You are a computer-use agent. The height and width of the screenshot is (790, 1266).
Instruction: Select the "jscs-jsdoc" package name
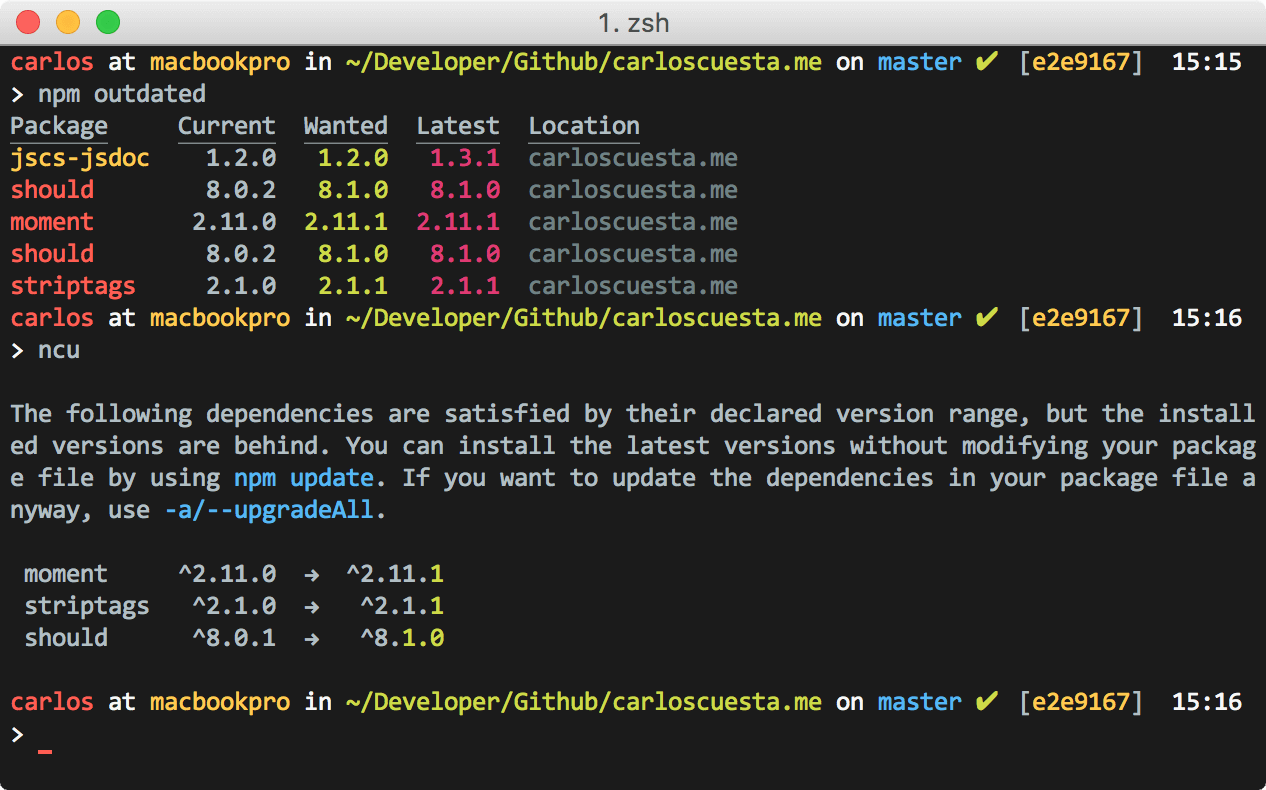point(80,158)
